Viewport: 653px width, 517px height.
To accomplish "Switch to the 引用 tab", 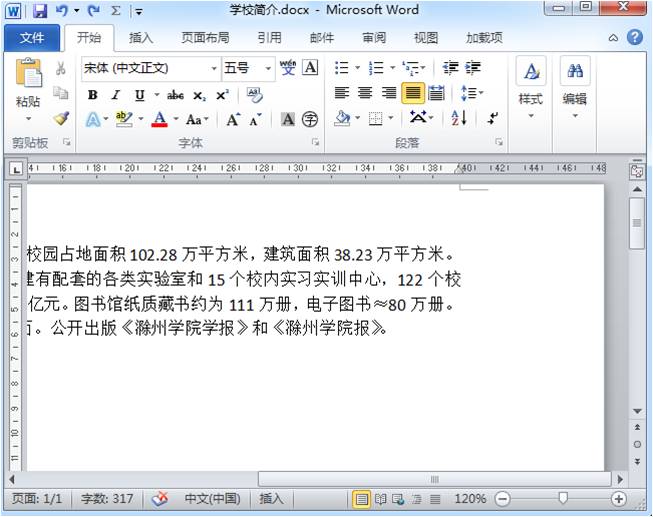I will (269, 38).
